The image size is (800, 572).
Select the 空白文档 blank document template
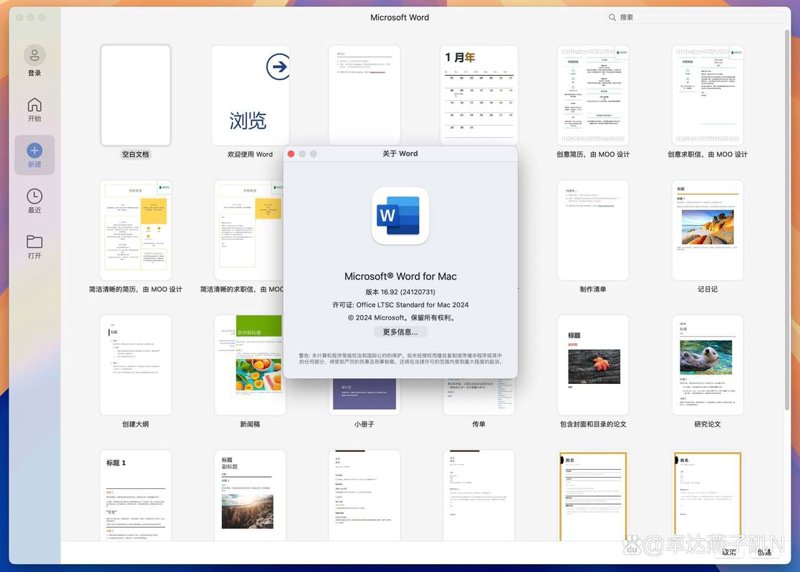pos(136,95)
